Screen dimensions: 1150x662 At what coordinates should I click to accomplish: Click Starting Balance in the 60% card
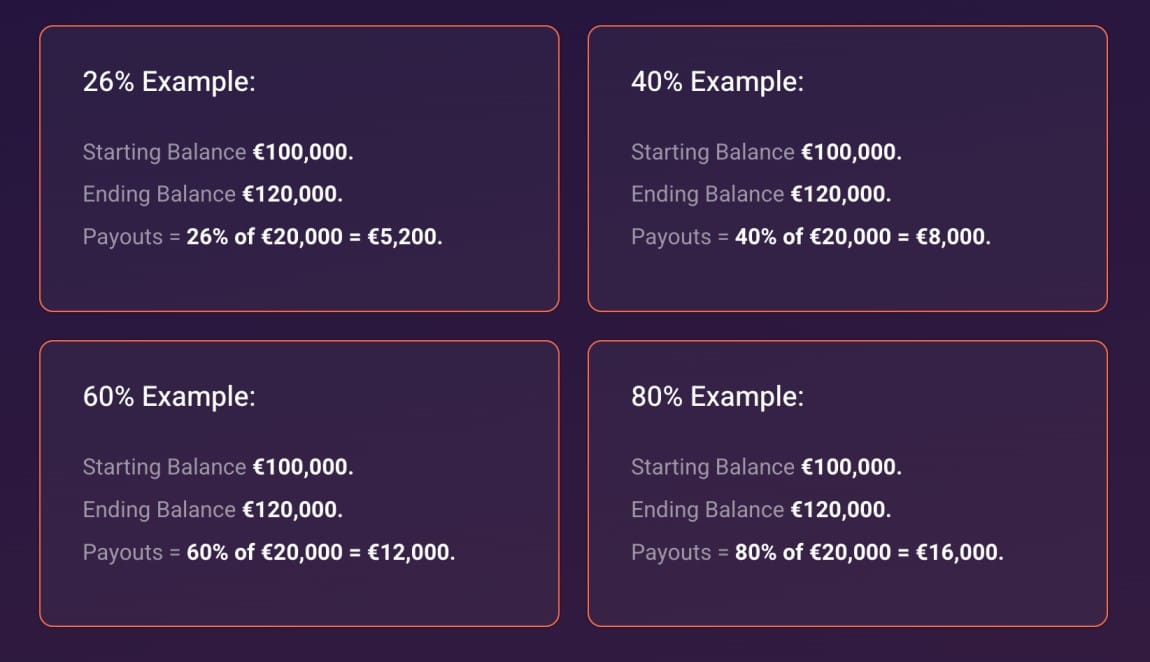pos(164,468)
